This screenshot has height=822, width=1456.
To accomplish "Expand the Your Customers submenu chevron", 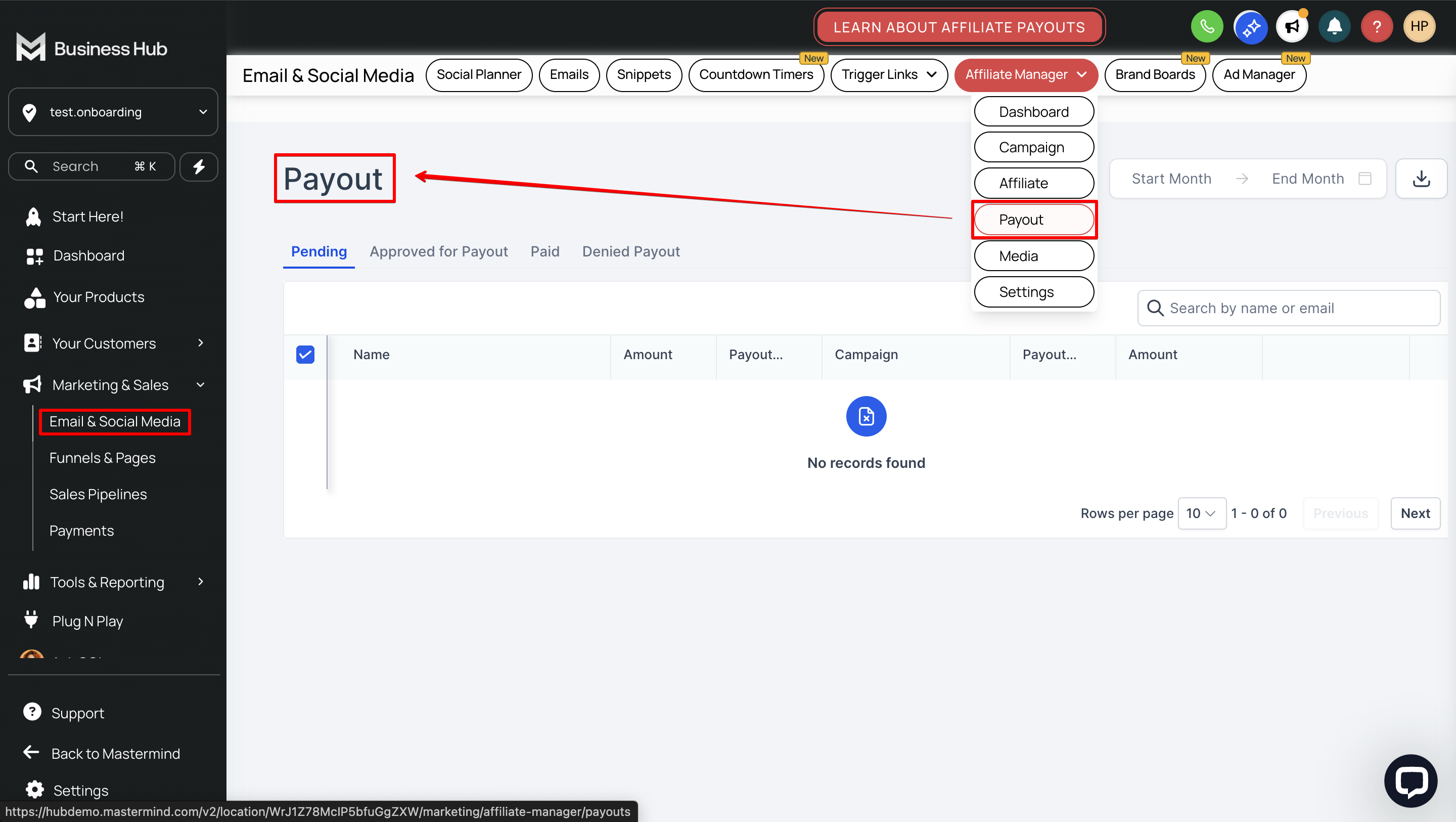I will 201,343.
